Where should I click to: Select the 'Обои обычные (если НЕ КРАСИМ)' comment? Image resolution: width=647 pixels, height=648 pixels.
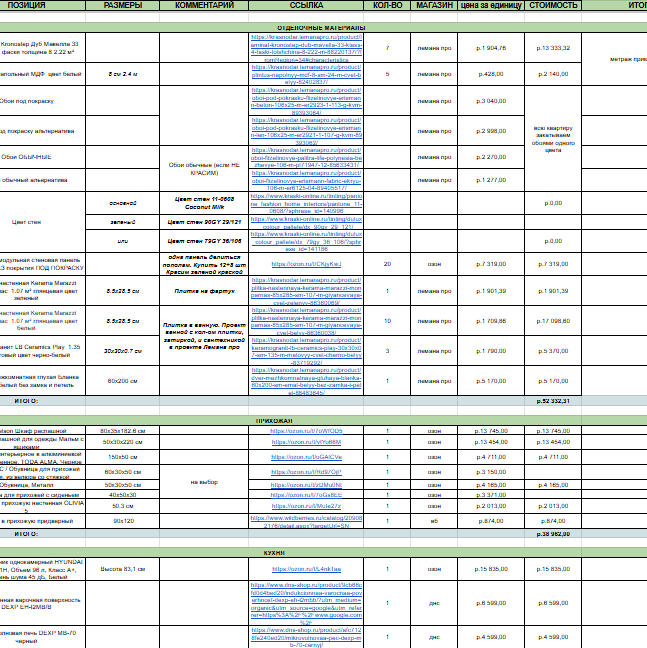(204, 169)
